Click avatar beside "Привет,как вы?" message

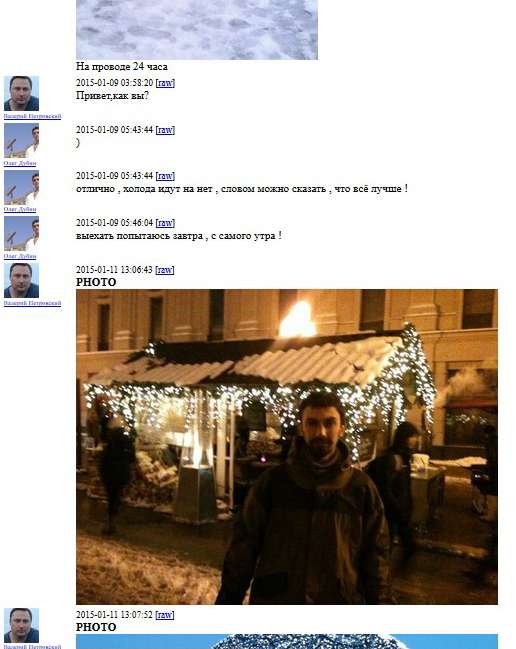pyautogui.click(x=22, y=94)
